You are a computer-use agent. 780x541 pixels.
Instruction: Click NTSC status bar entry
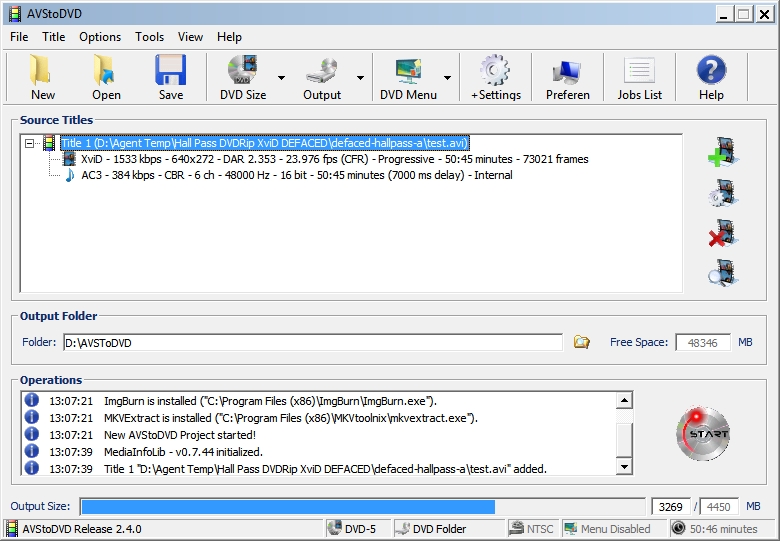(533, 529)
